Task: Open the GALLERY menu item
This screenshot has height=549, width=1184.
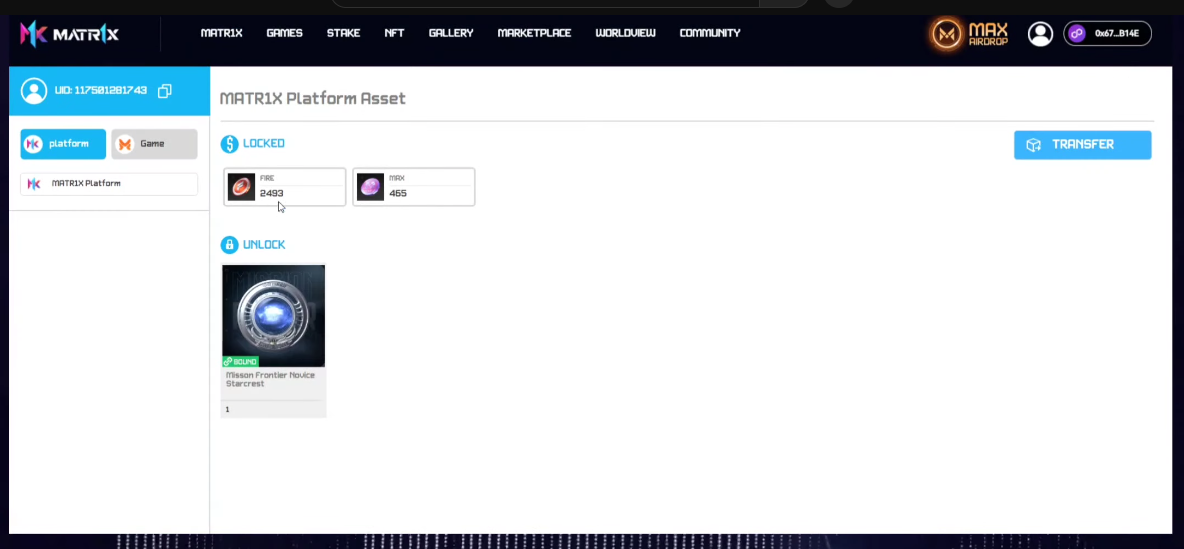Action: point(451,33)
